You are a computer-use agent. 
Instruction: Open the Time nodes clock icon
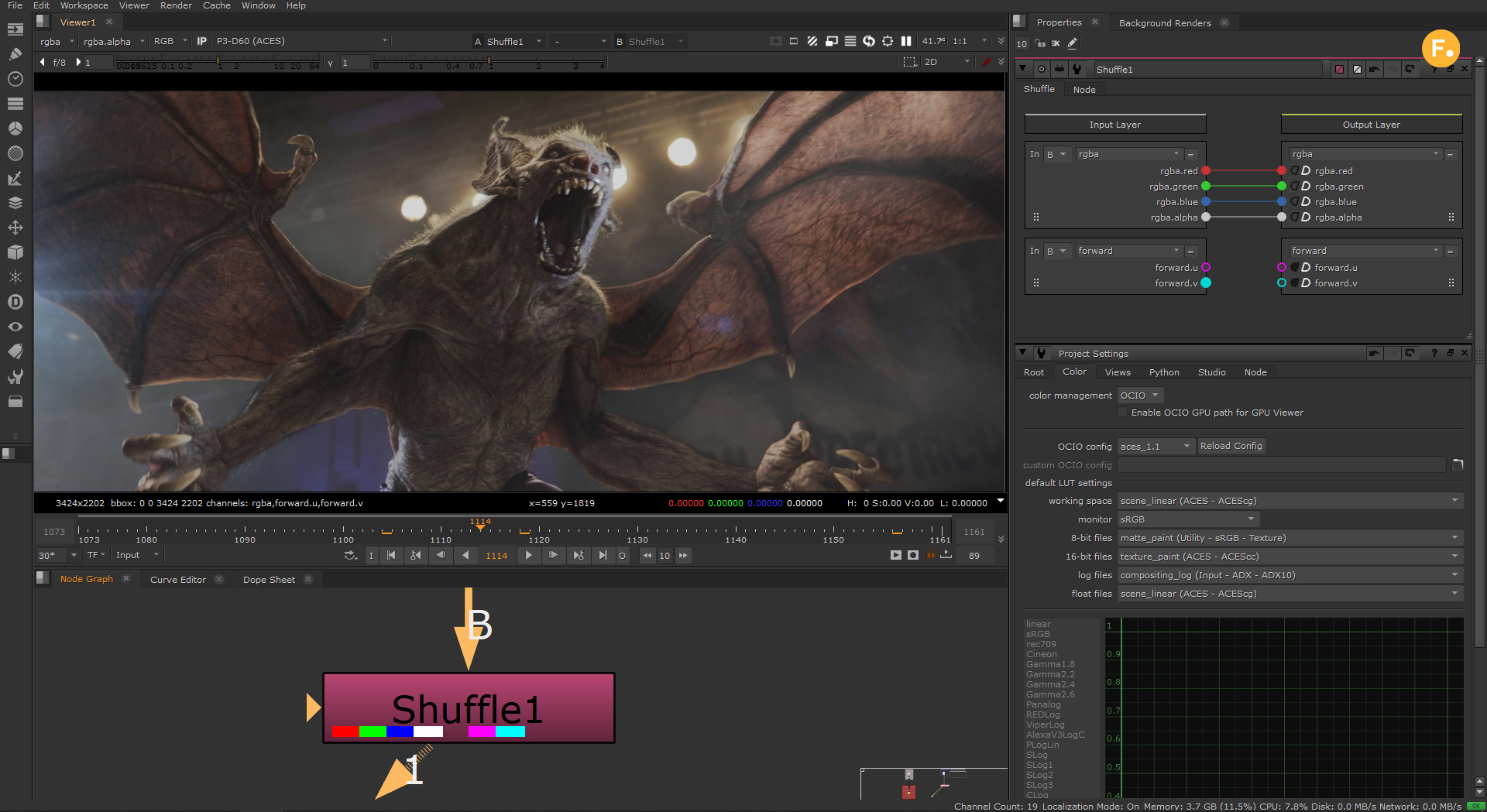(15, 79)
